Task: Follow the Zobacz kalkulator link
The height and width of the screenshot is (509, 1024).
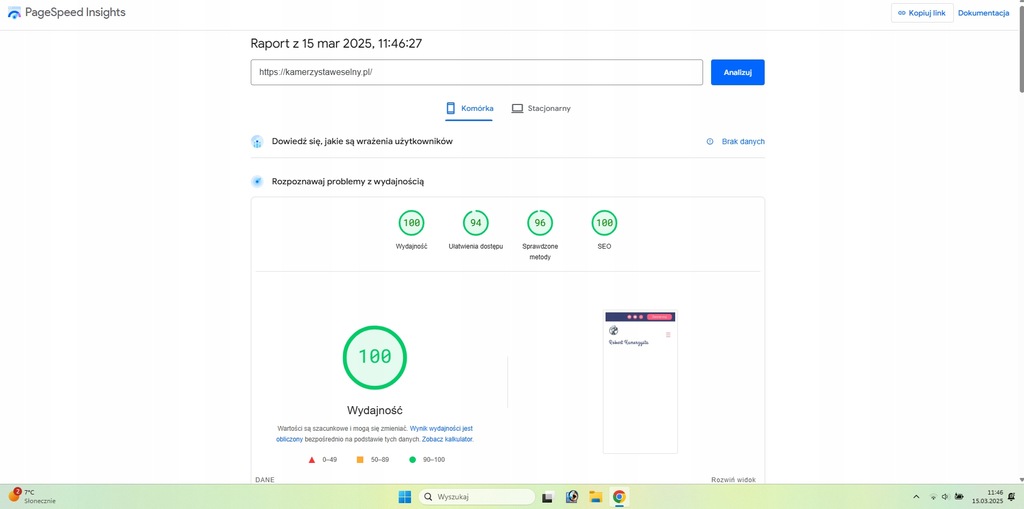Action: pos(447,439)
